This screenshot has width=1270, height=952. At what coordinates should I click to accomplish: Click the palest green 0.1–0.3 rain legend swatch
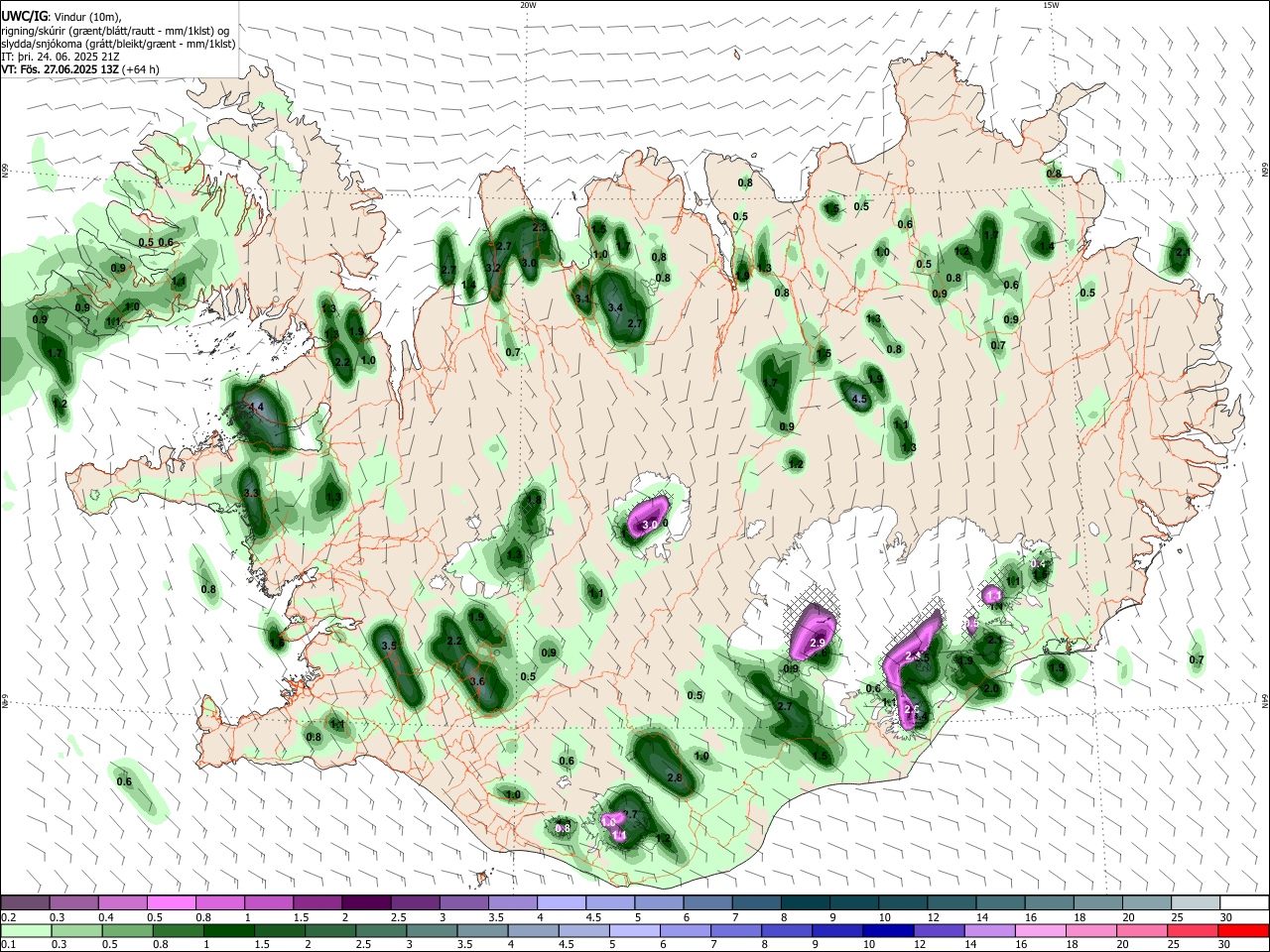tap(26, 930)
